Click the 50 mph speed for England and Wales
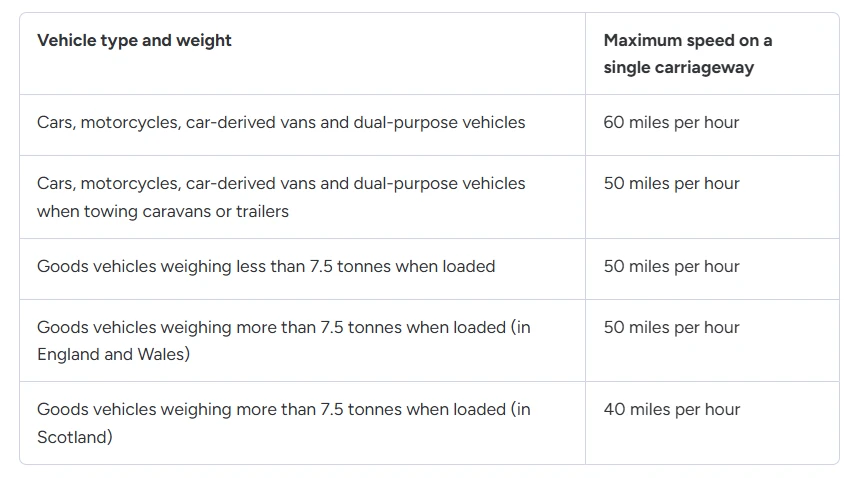This screenshot has width=857, height=478. tap(671, 328)
